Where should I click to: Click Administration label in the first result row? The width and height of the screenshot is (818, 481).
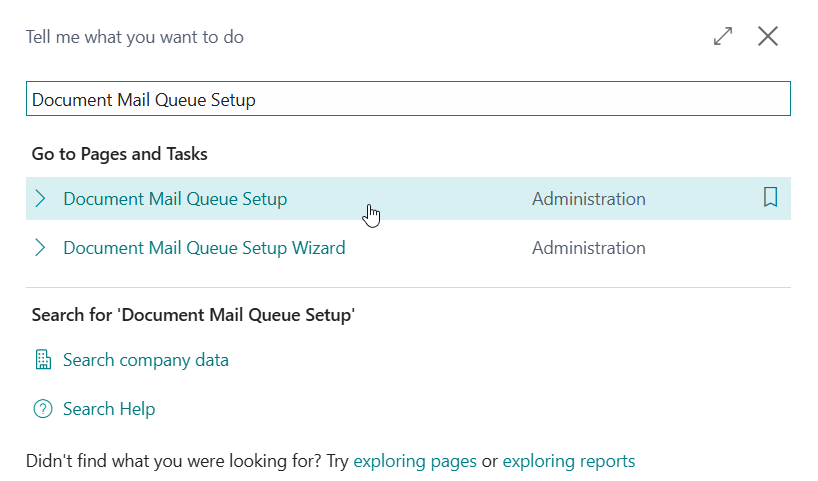click(x=588, y=199)
